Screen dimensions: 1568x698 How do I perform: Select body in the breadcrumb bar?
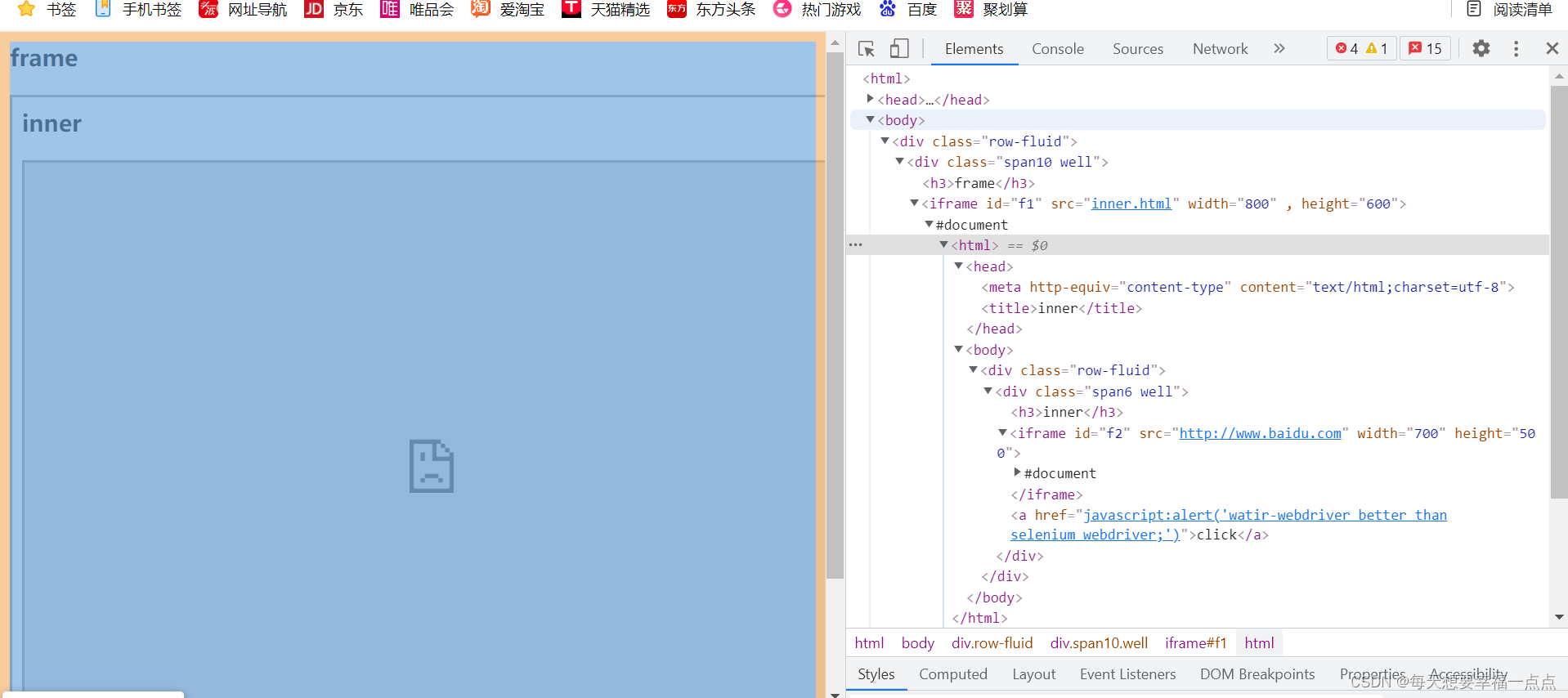point(917,643)
